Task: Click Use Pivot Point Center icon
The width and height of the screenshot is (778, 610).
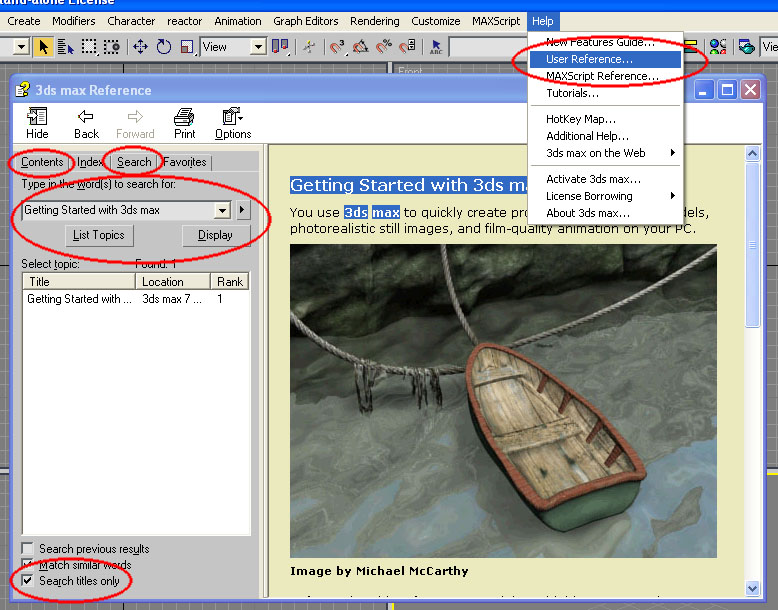Action: (280, 47)
